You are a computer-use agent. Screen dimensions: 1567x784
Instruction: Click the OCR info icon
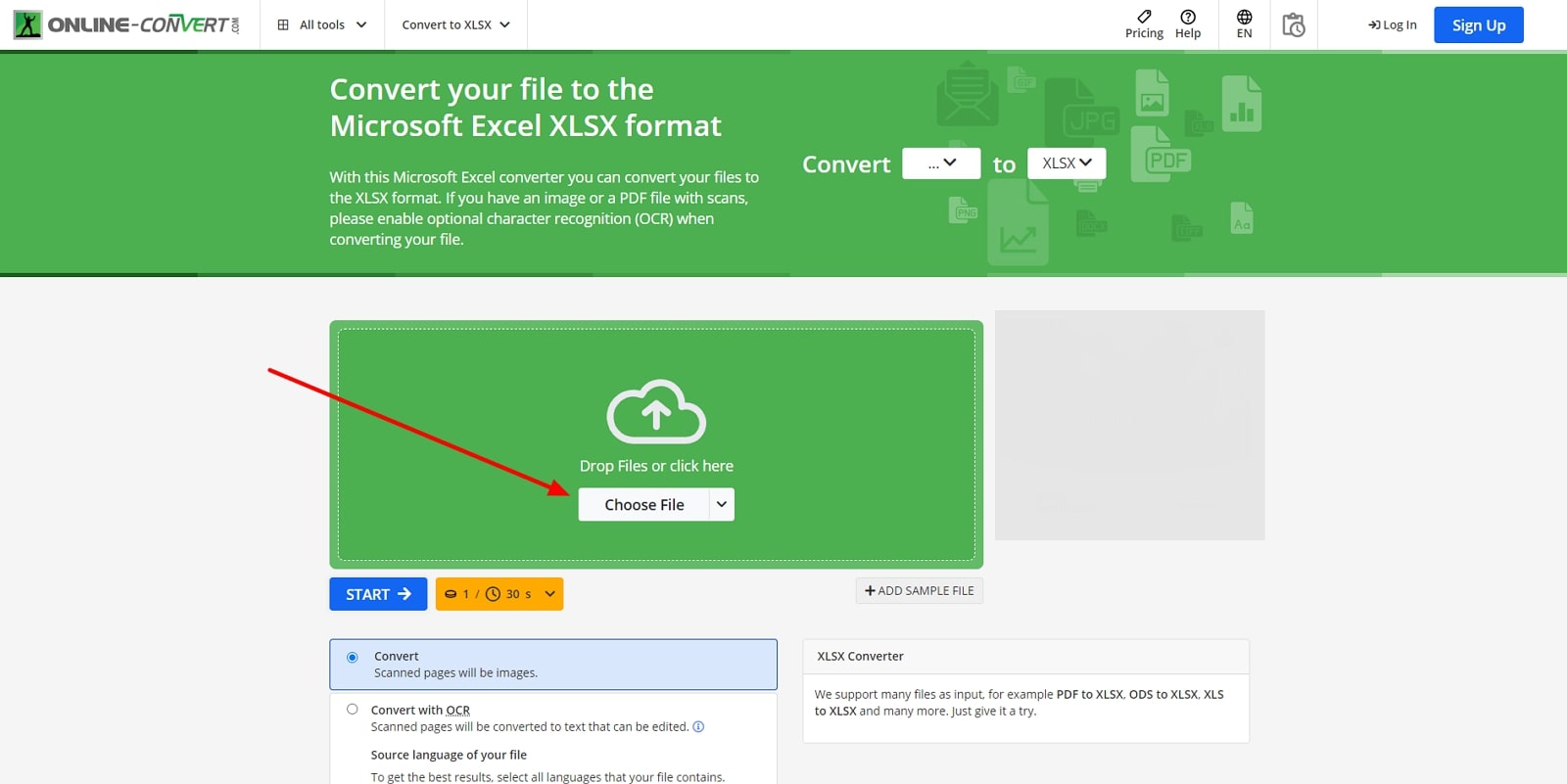[x=698, y=727]
